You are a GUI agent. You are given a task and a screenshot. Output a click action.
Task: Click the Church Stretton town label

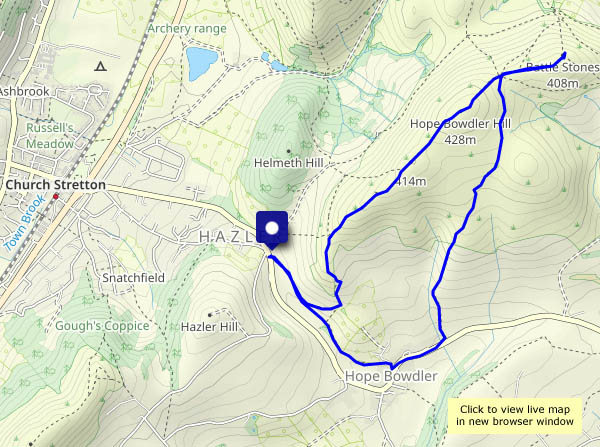coord(55,184)
